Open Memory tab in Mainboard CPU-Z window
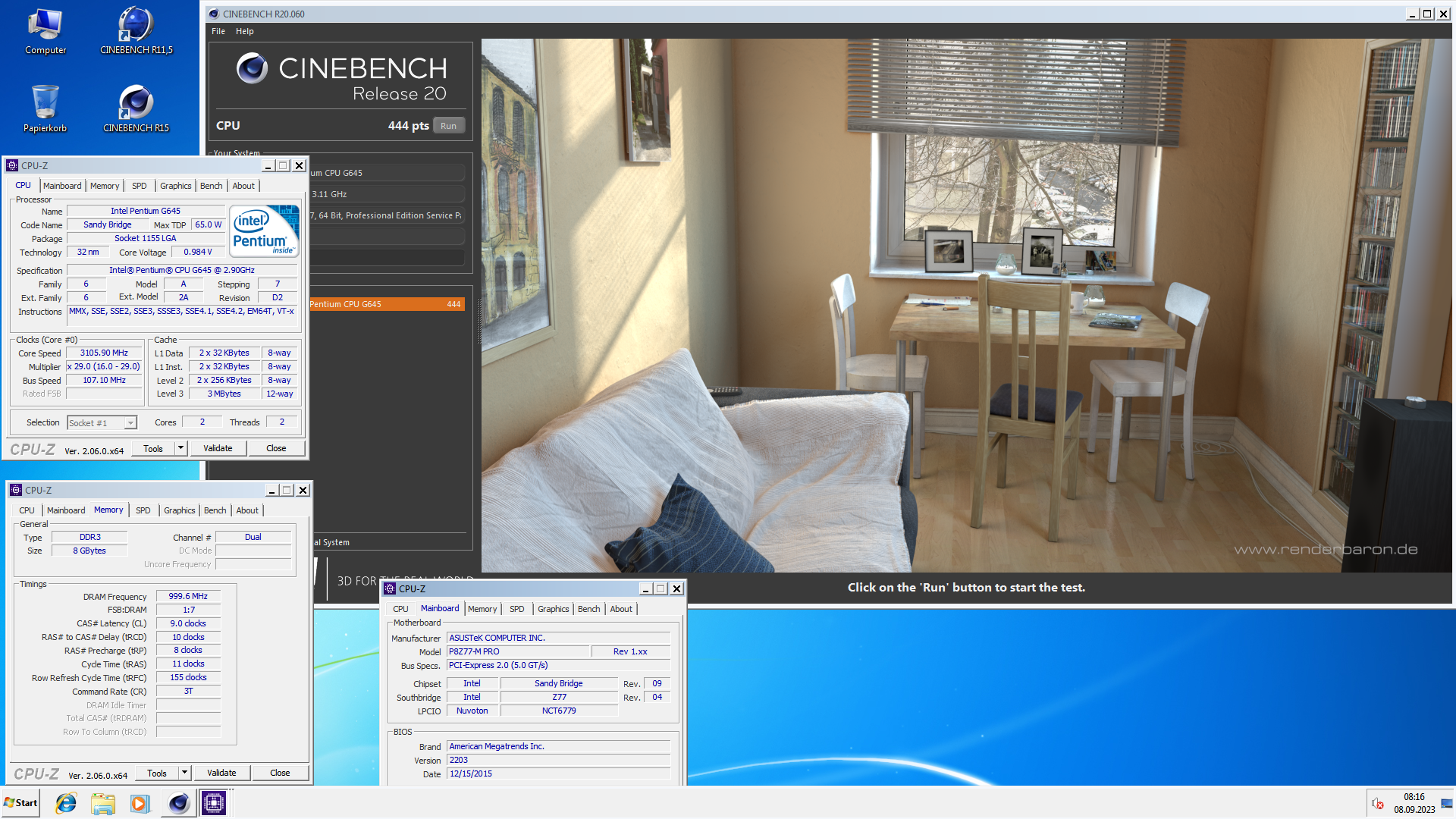 (x=482, y=609)
